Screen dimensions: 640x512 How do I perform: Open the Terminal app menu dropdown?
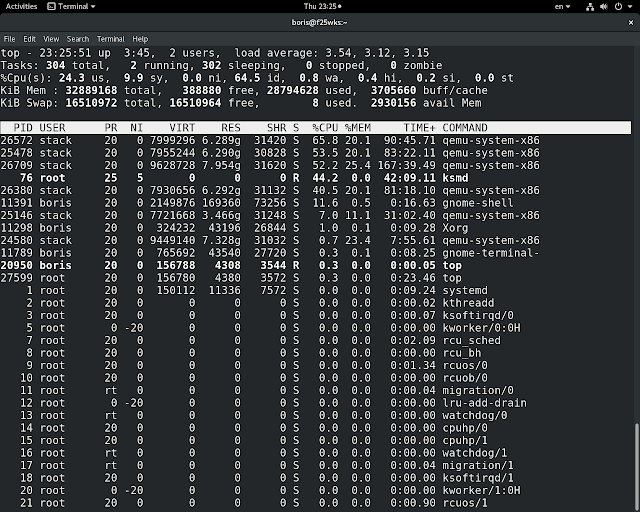(71, 6)
